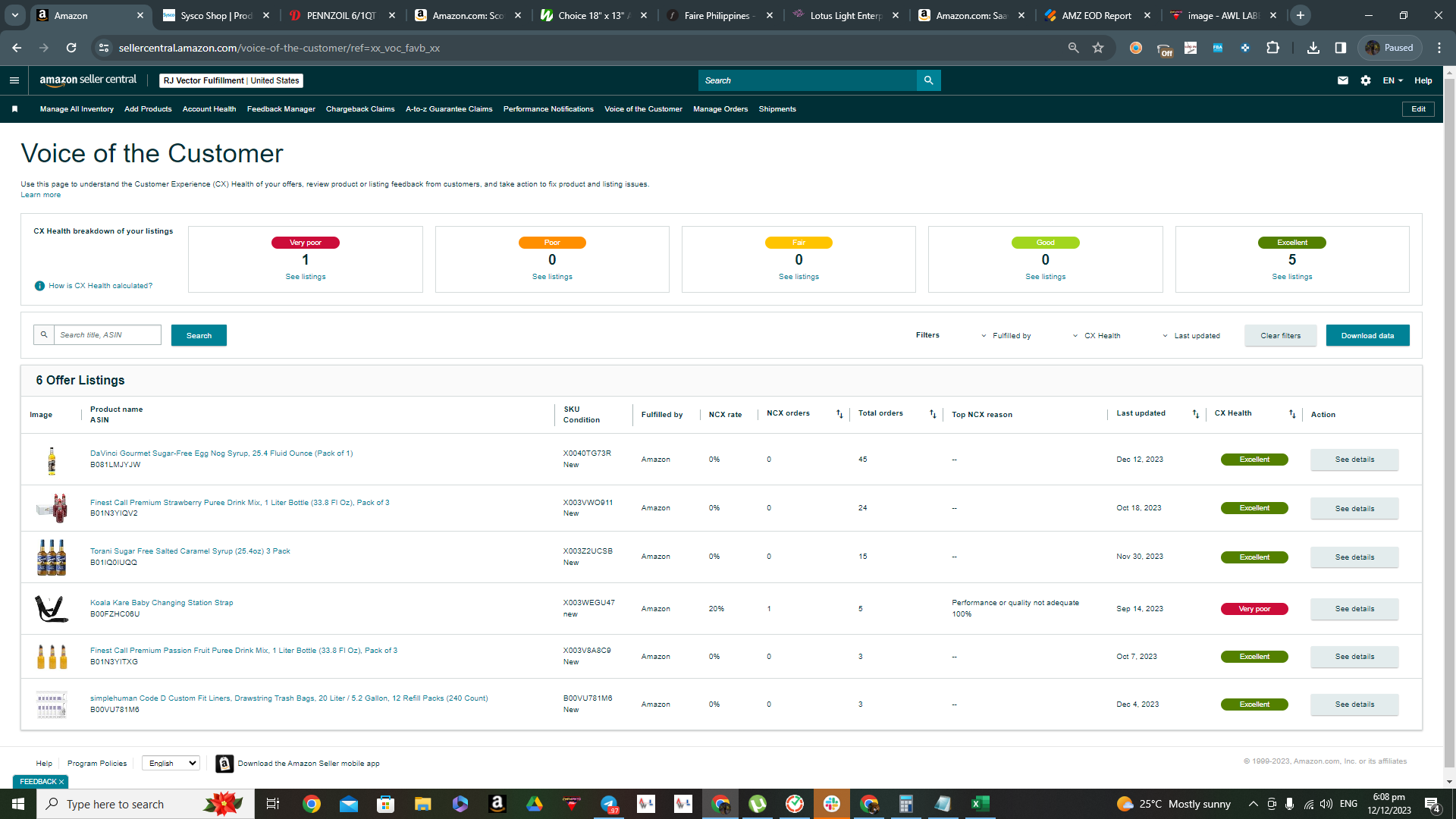Open Feedback Manager menu item
Screen dimensions: 1456x819
(x=281, y=109)
